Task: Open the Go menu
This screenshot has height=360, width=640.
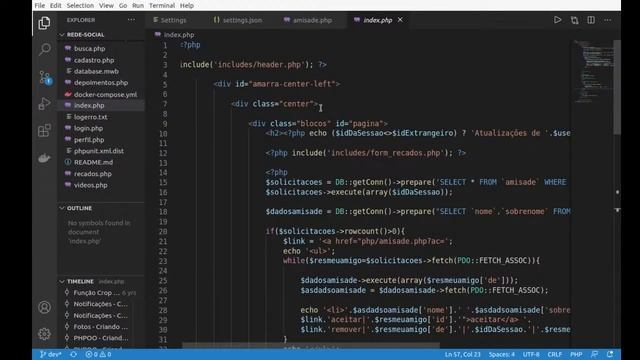Action: pos(123,5)
